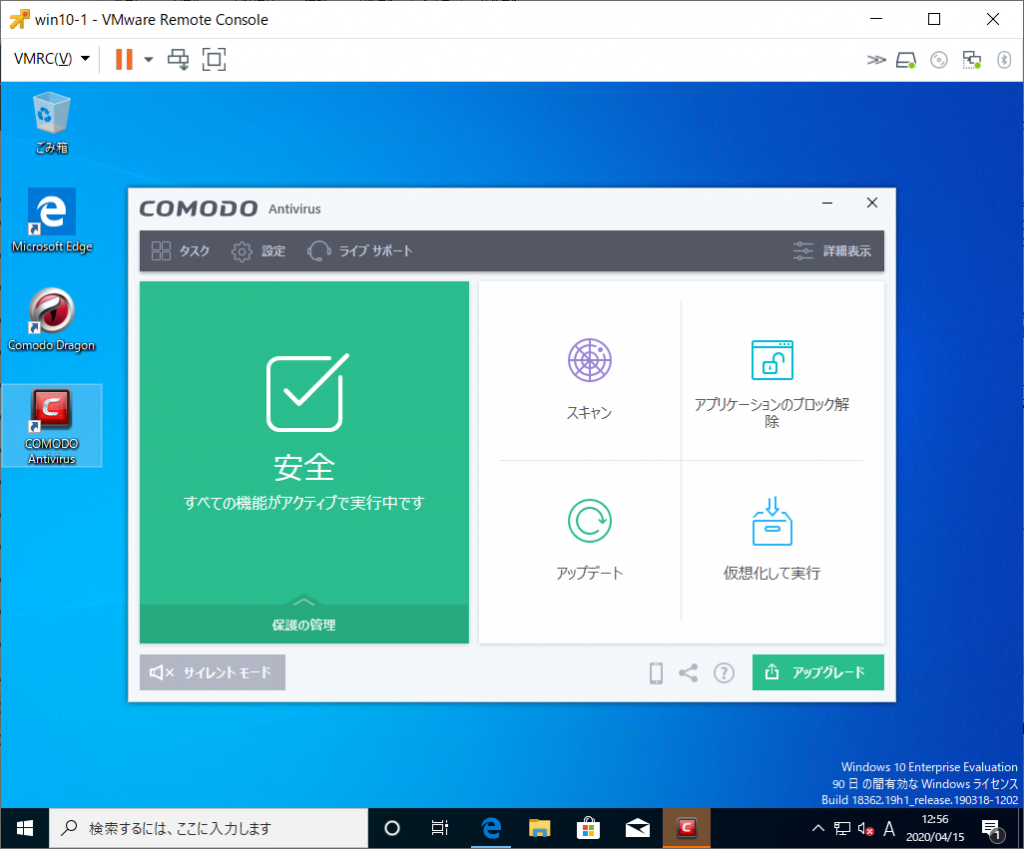Screen dimensions: 1024x849
Task: Open power options dropdown arrow
Action: [148, 59]
